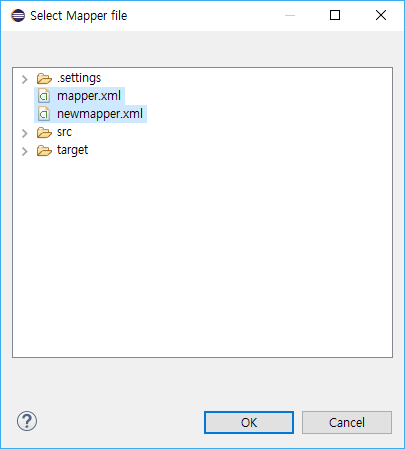Click the newmapper.xml file icon
The height and width of the screenshot is (449, 405).
tap(44, 114)
